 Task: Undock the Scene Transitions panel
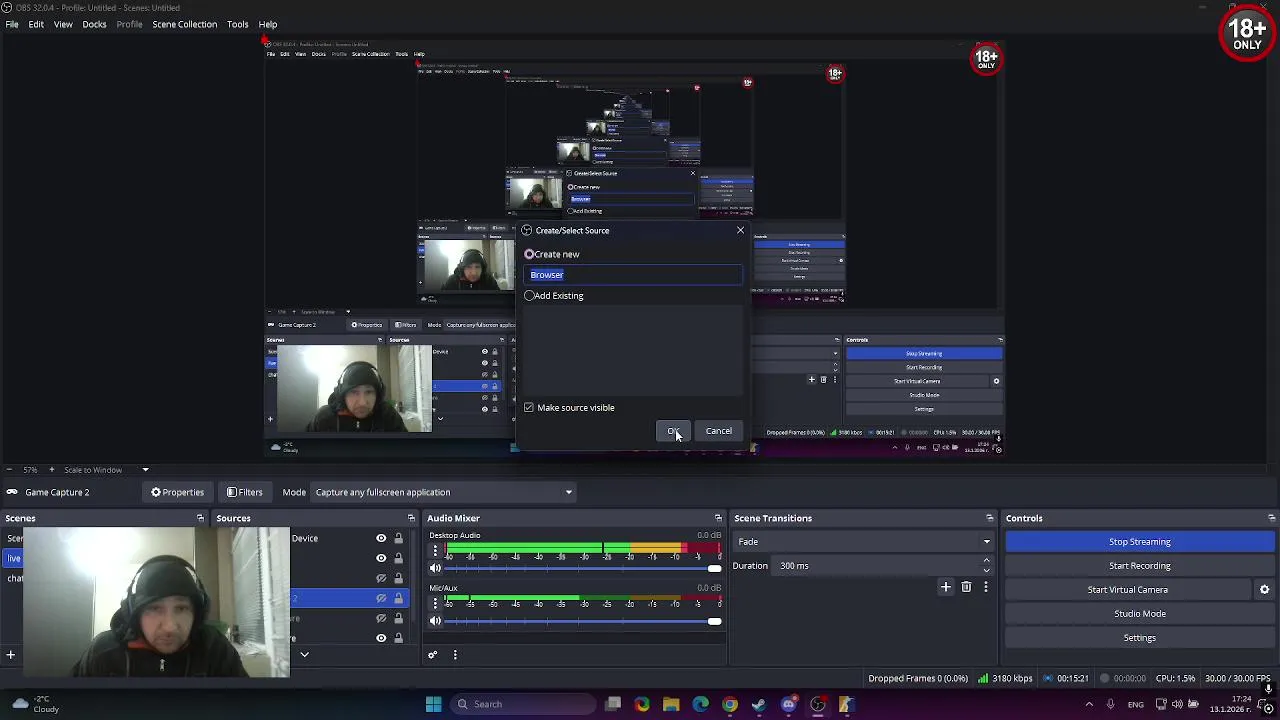[x=990, y=518]
